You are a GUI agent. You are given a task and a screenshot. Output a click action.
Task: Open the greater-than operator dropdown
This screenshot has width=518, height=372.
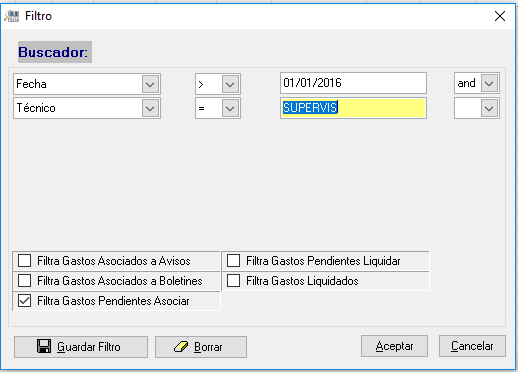coord(230,84)
